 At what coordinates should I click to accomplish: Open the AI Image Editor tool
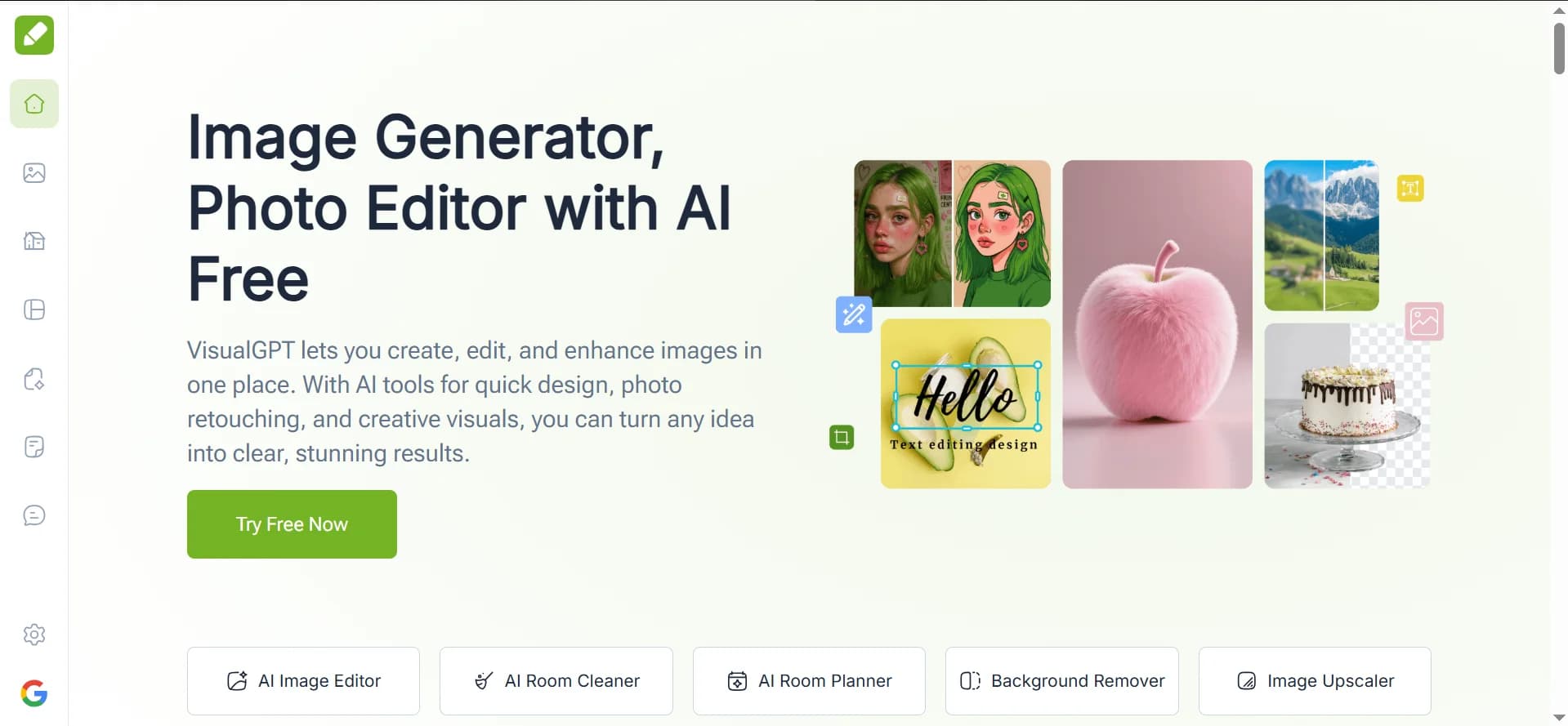click(303, 681)
